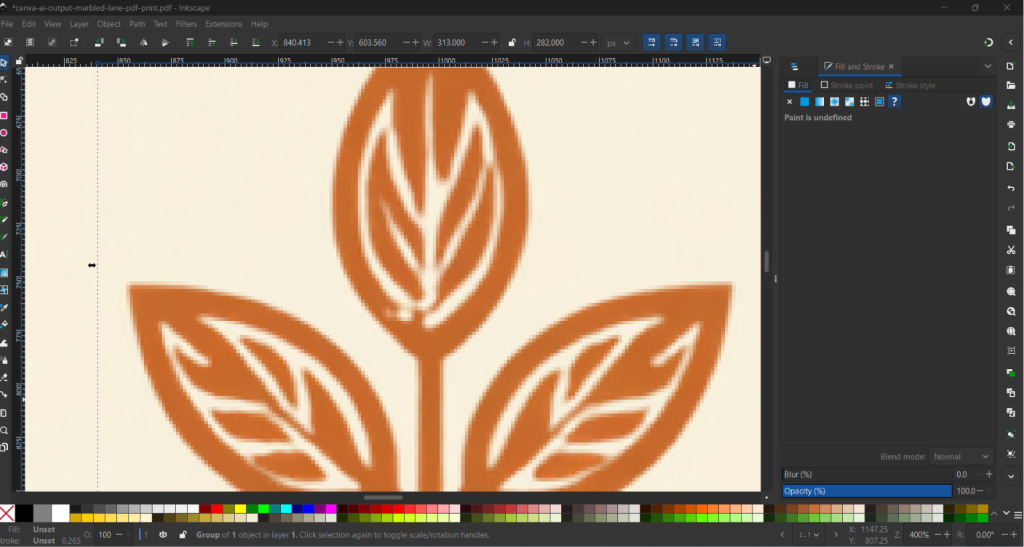Toggle current layer visibility in status bar
The height and width of the screenshot is (547, 1024).
(x=163, y=535)
